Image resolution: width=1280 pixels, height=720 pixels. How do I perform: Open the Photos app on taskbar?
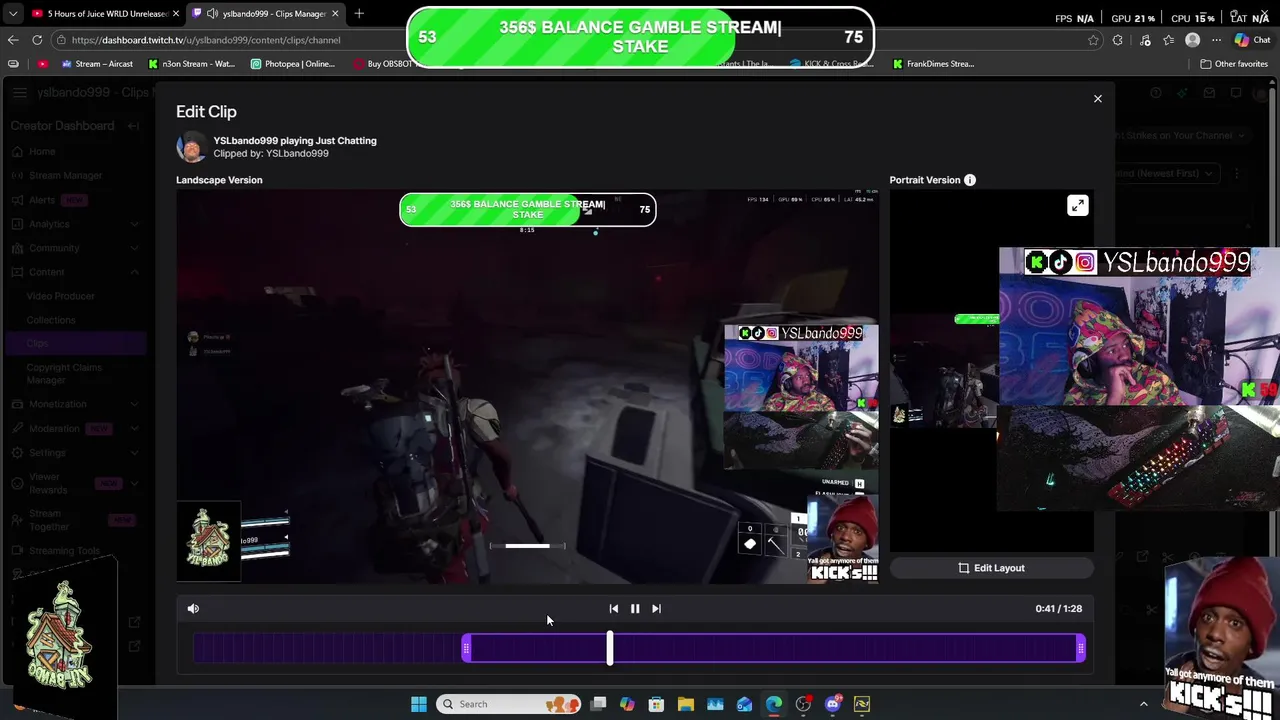[x=715, y=704]
